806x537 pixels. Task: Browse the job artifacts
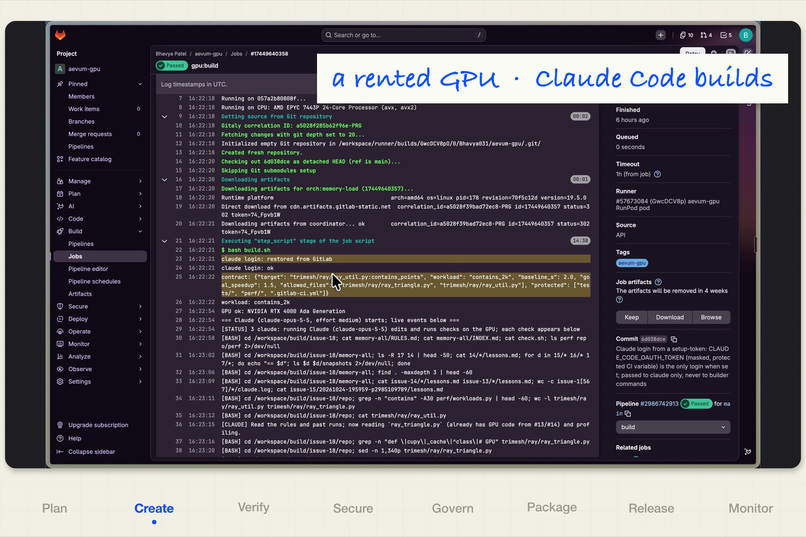tap(711, 318)
